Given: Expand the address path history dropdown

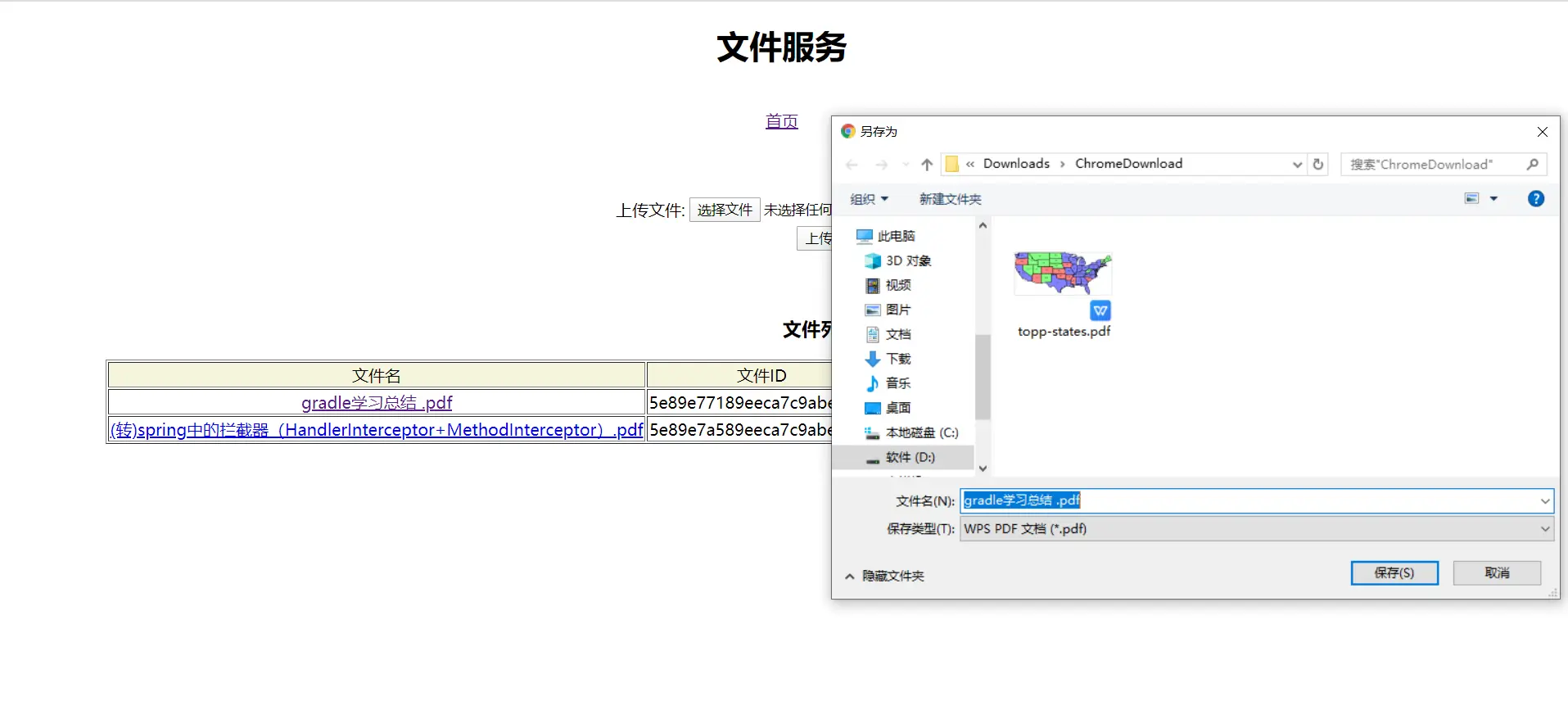Looking at the screenshot, I should point(1297,164).
